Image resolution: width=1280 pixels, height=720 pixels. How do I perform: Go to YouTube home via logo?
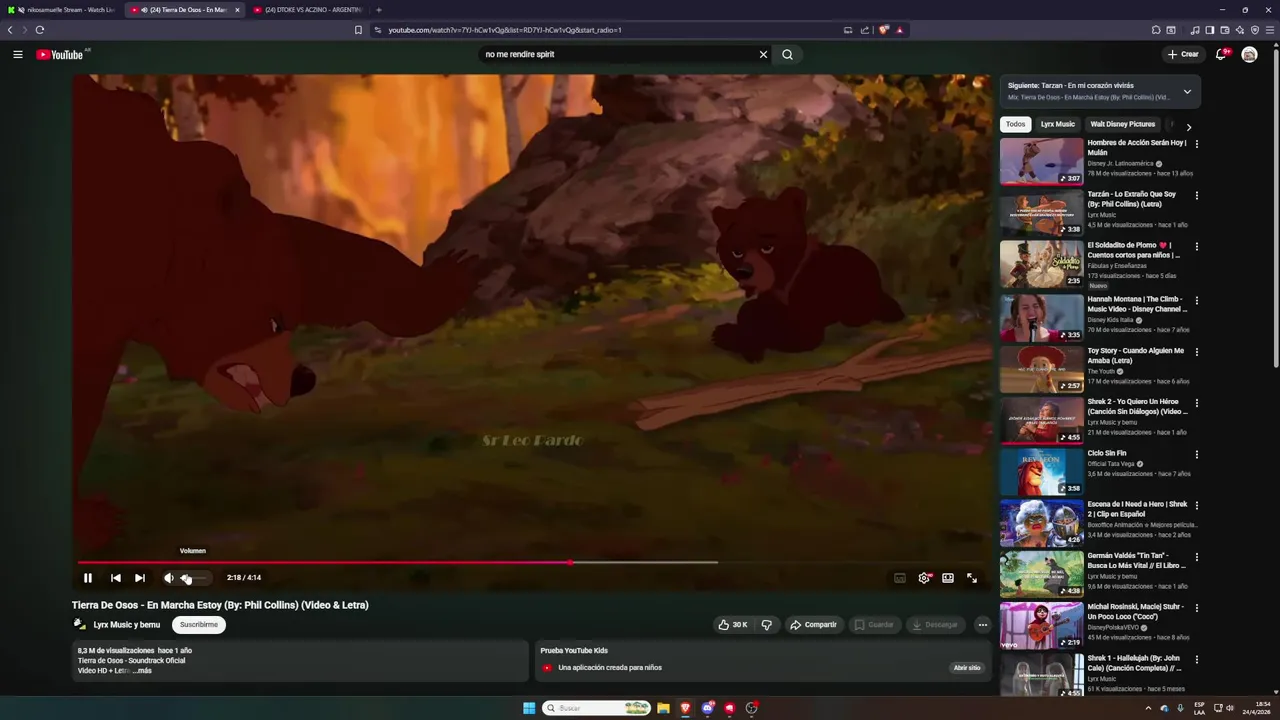pos(60,54)
